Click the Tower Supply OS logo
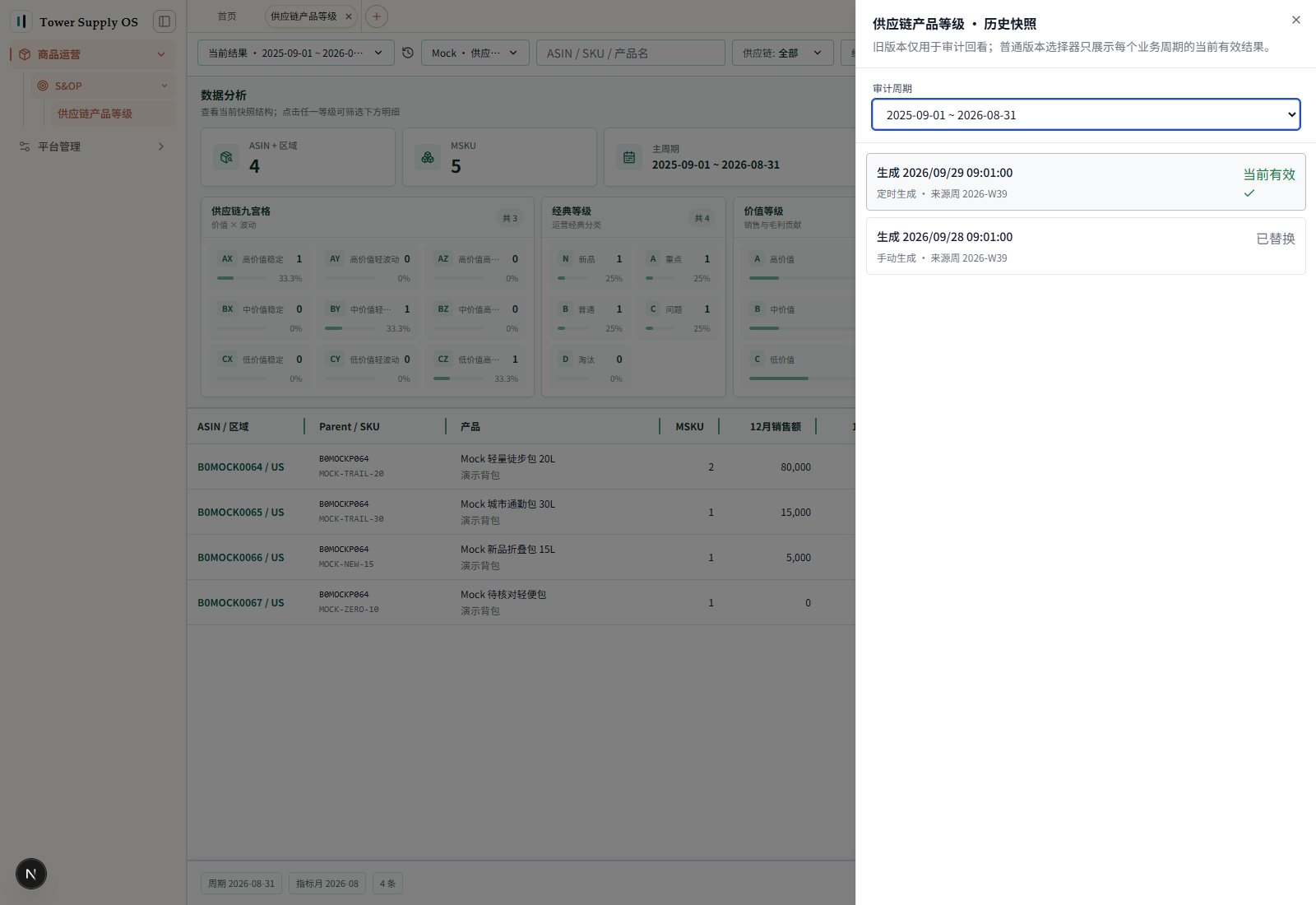This screenshot has width=1316, height=905. coord(21,21)
